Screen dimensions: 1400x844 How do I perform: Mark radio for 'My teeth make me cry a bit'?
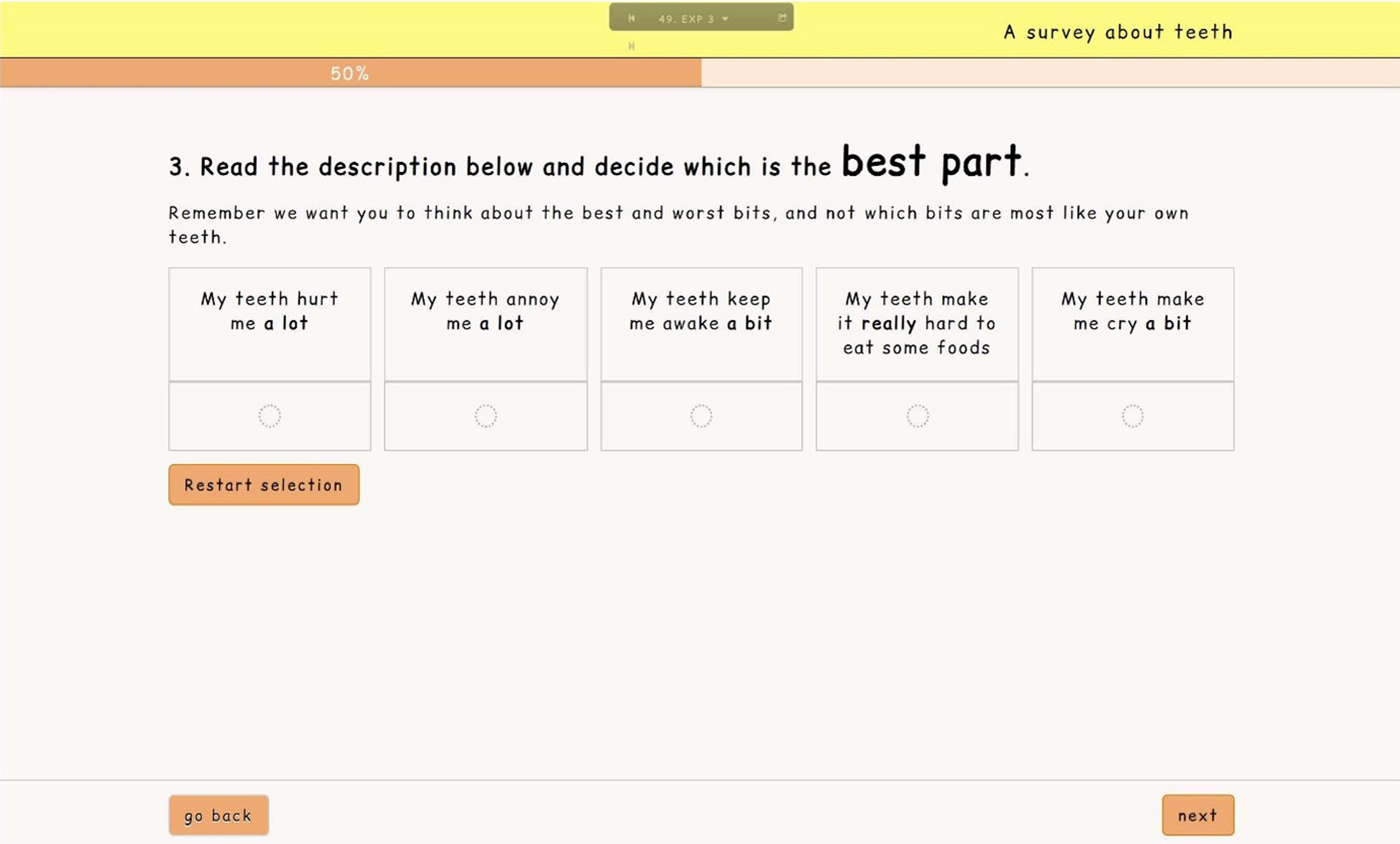coord(1133,416)
